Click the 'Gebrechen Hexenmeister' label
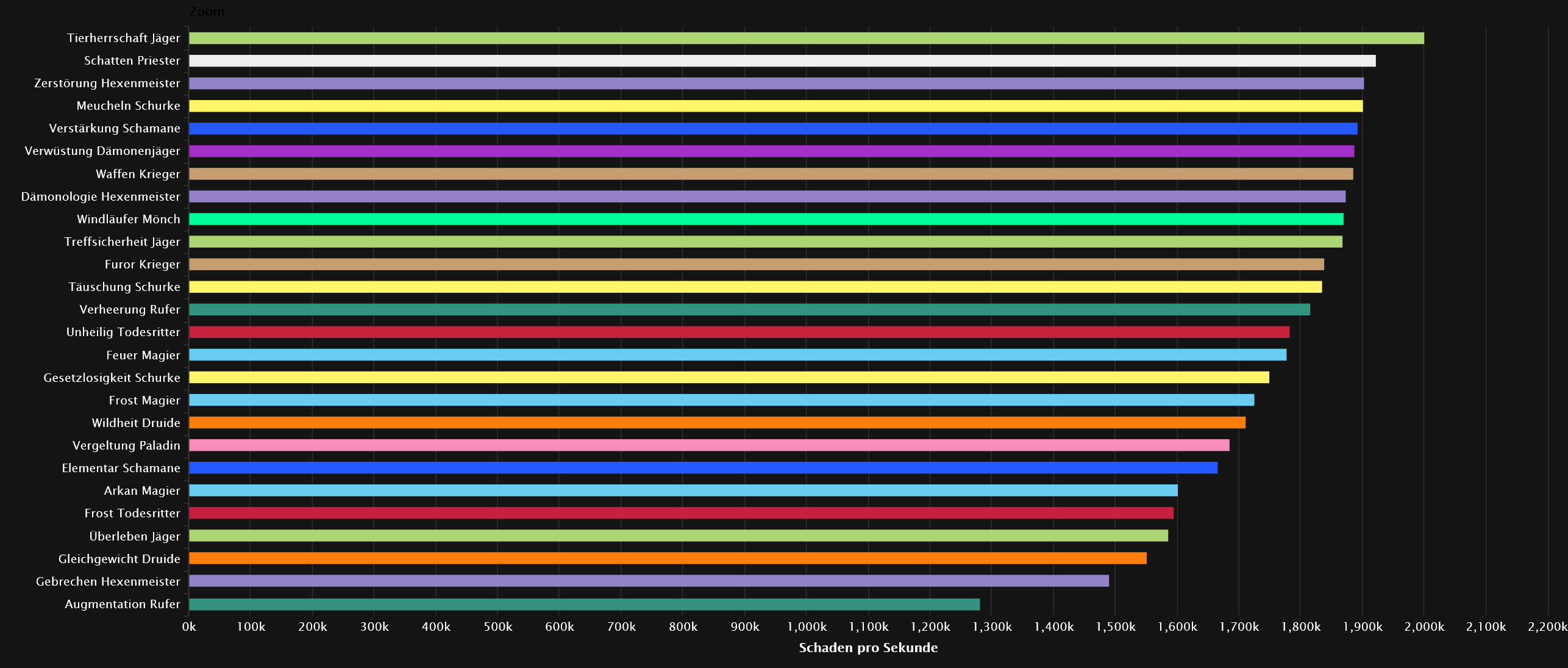Screen dimensions: 1568x668 click(108, 581)
